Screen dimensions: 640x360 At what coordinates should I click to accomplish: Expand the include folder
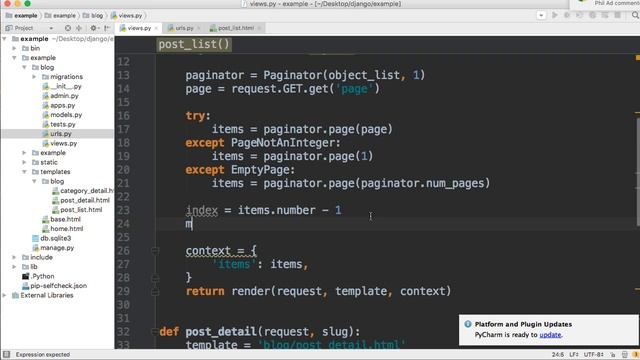[14, 257]
